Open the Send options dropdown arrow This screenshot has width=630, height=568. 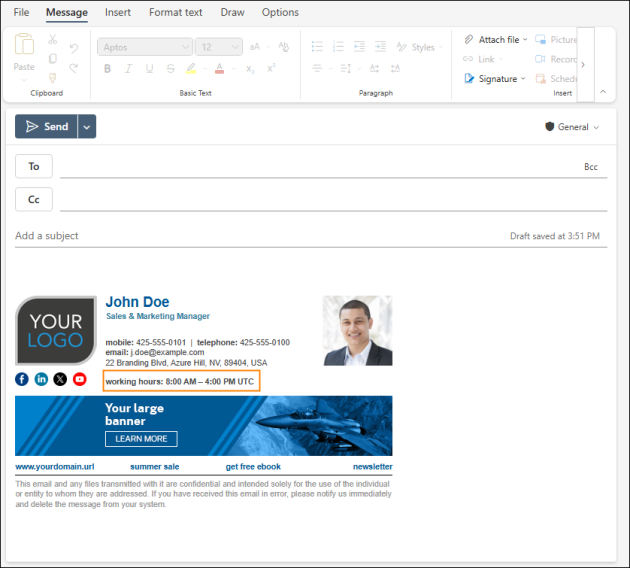87,127
